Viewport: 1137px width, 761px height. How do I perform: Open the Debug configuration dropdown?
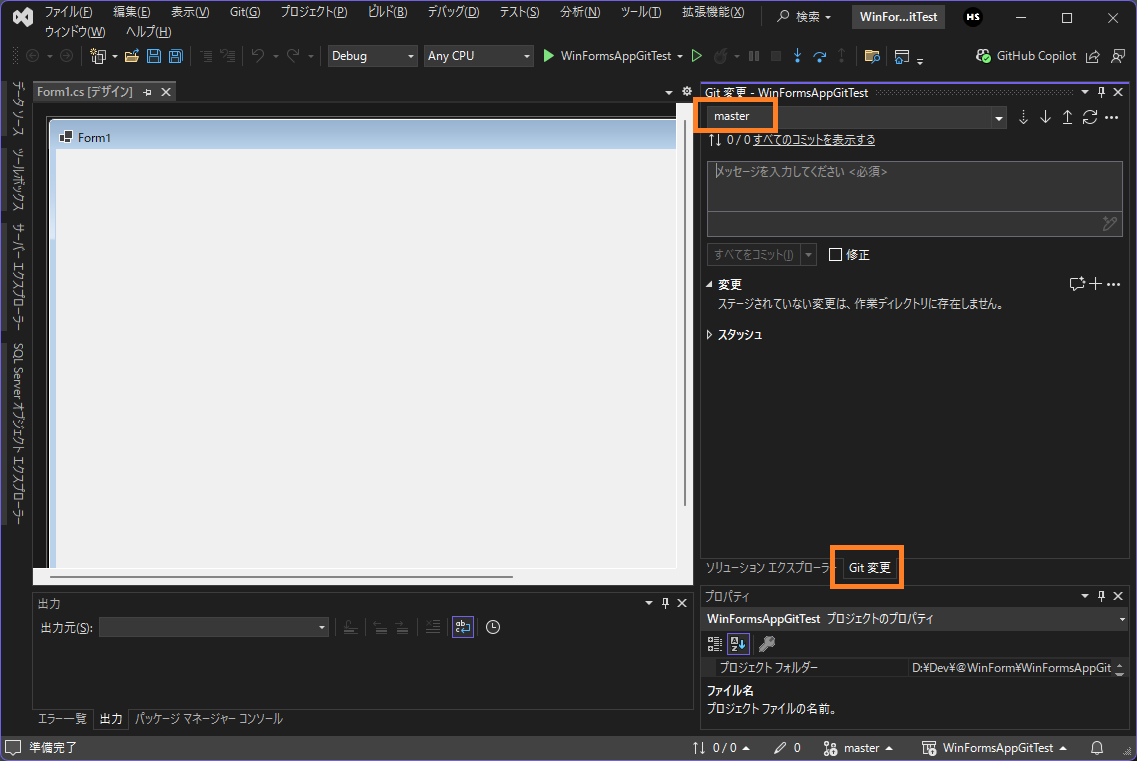pyautogui.click(x=372, y=56)
